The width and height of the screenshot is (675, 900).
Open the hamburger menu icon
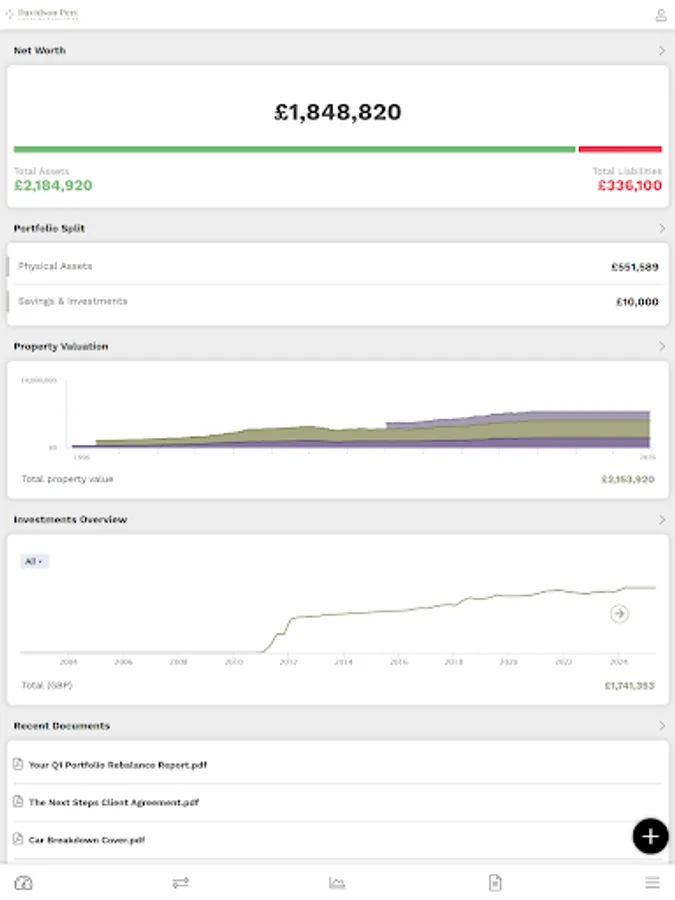coord(652,882)
